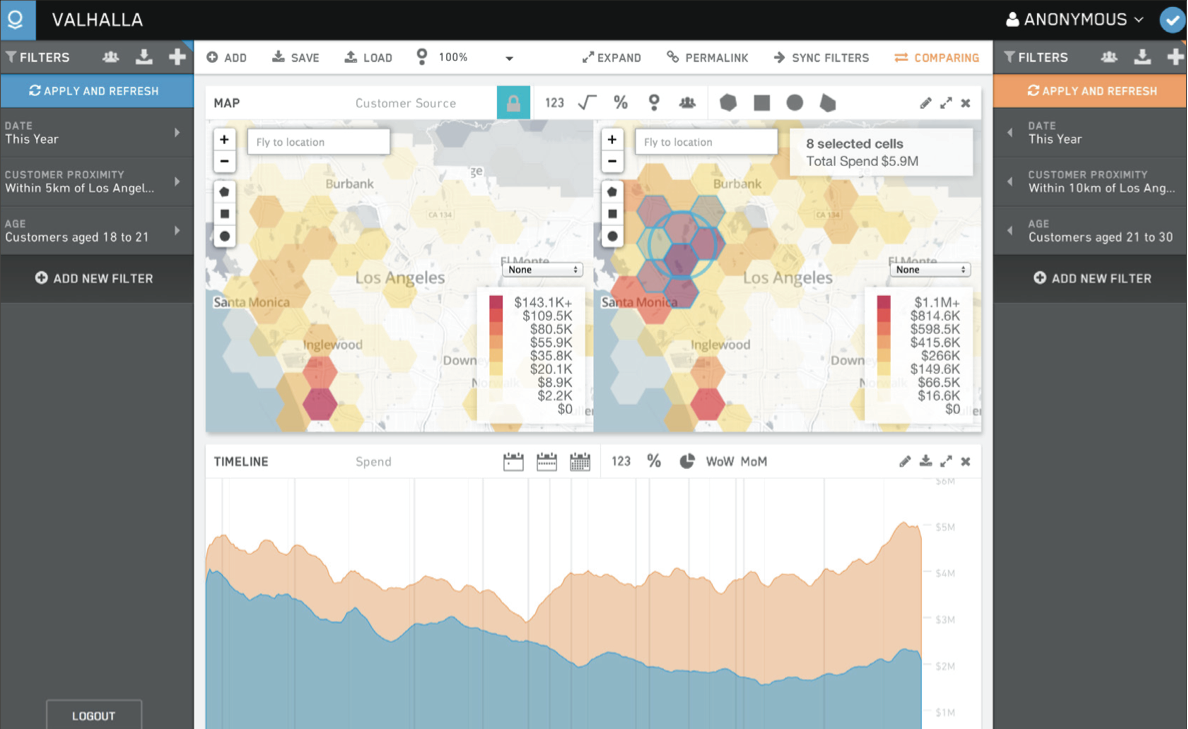1188x729 pixels.
Task: Download the Timeline widget data
Action: point(925,461)
